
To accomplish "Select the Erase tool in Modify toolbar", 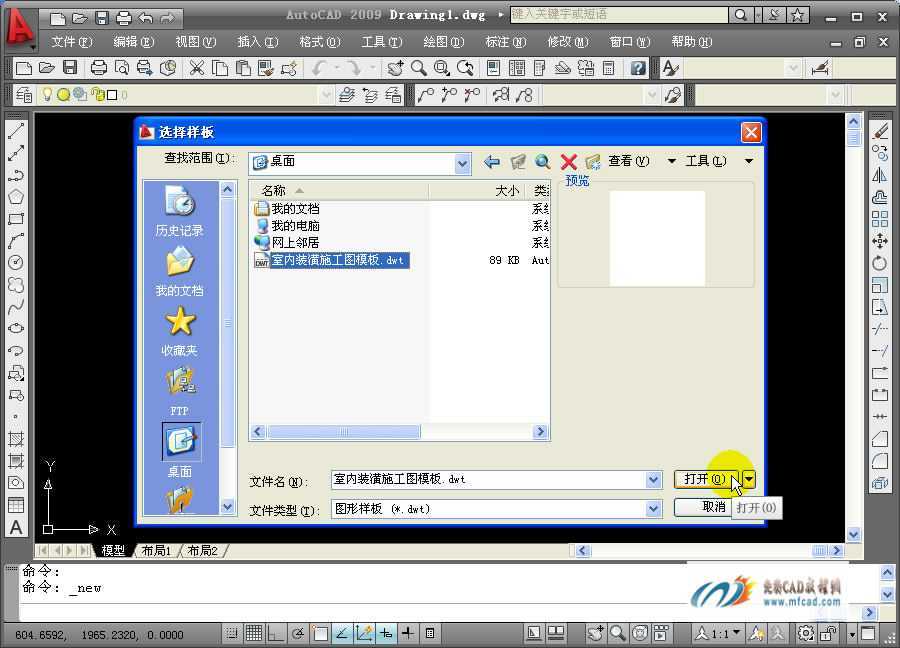I will click(x=880, y=131).
